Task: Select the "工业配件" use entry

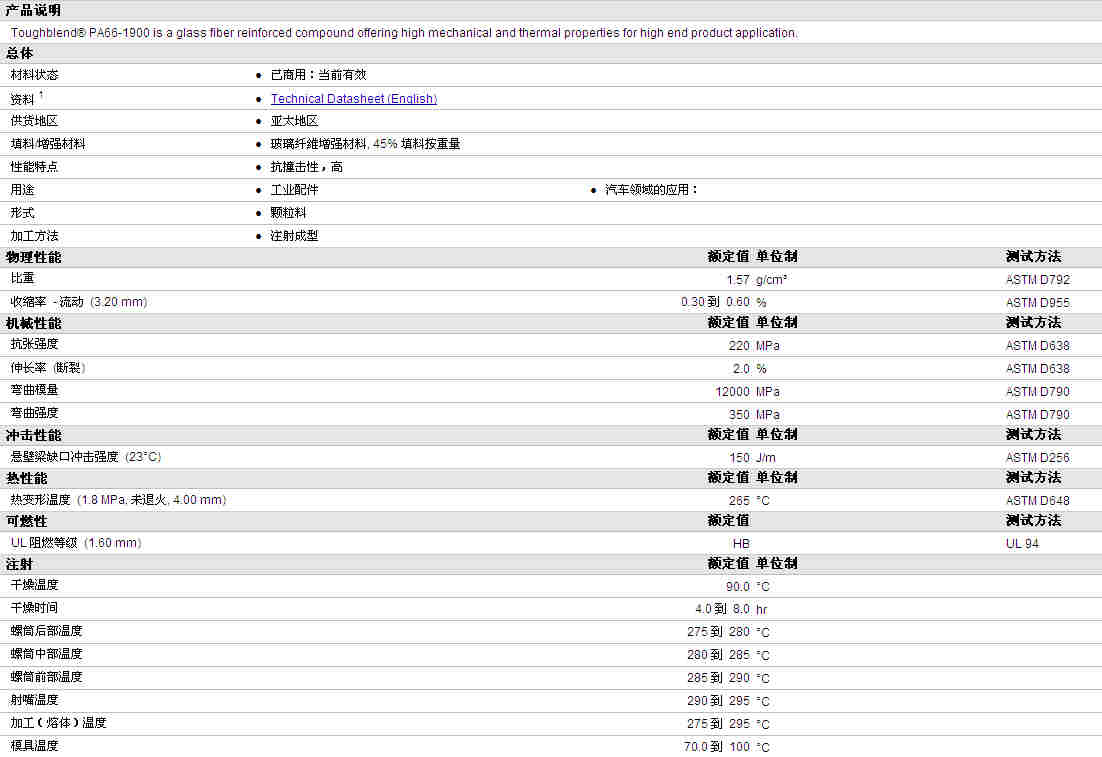Action: pos(294,190)
